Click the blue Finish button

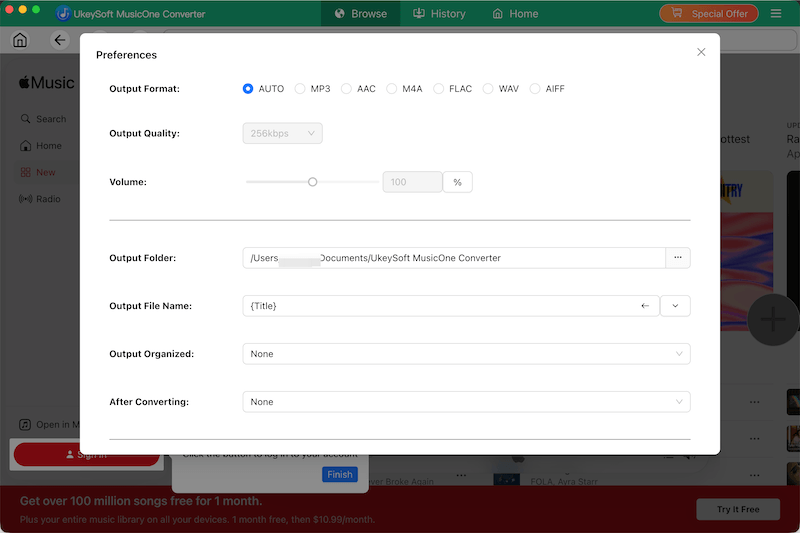click(x=340, y=474)
